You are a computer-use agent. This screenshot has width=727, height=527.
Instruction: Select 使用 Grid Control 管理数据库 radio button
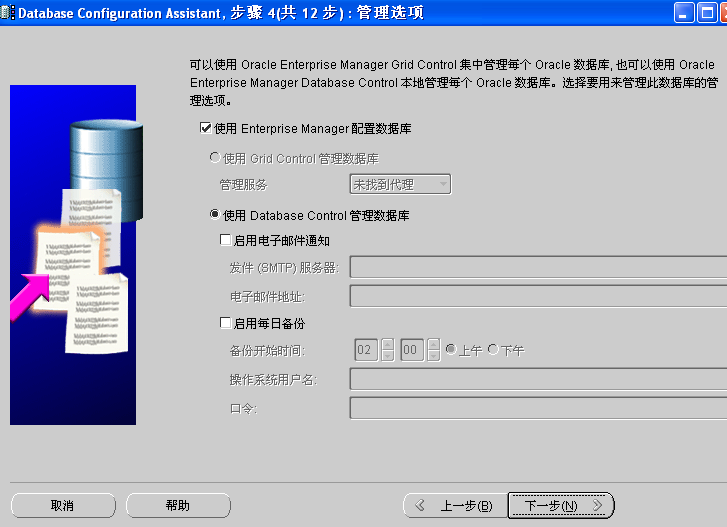point(215,158)
